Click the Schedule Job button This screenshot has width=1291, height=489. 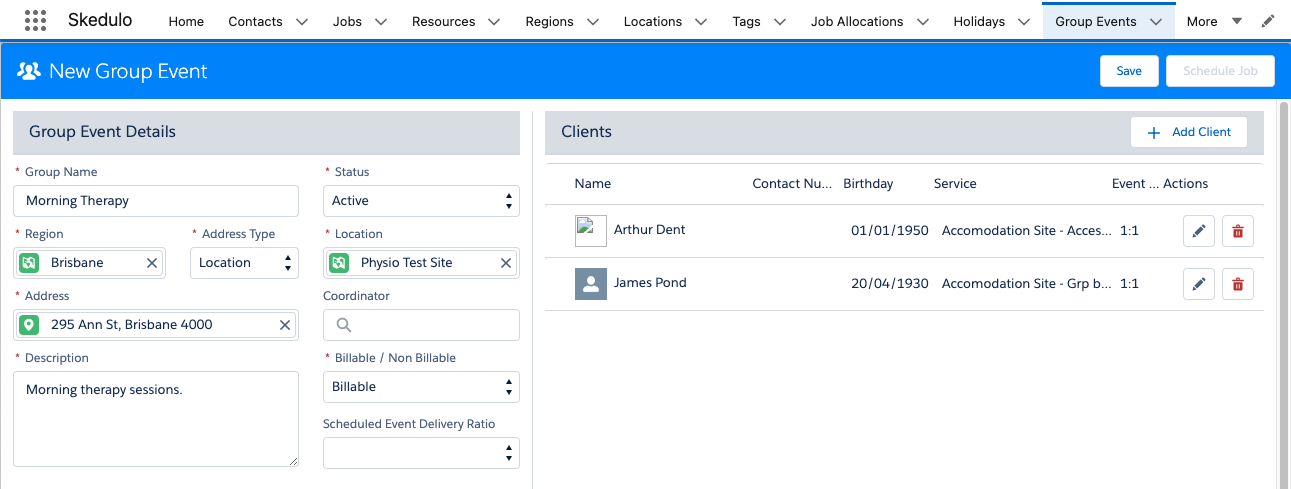pos(1220,71)
